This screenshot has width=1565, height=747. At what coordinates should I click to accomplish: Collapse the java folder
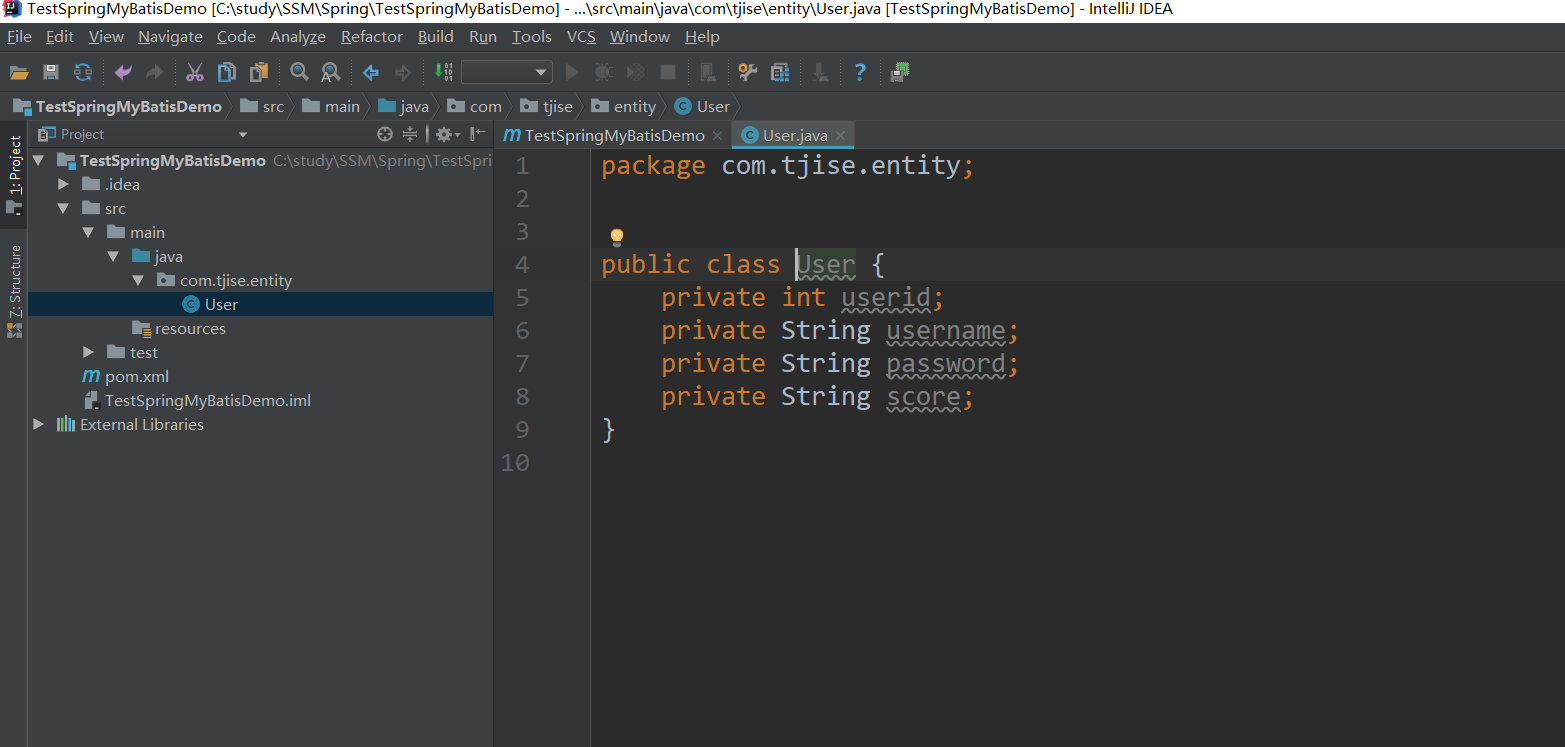tap(113, 256)
